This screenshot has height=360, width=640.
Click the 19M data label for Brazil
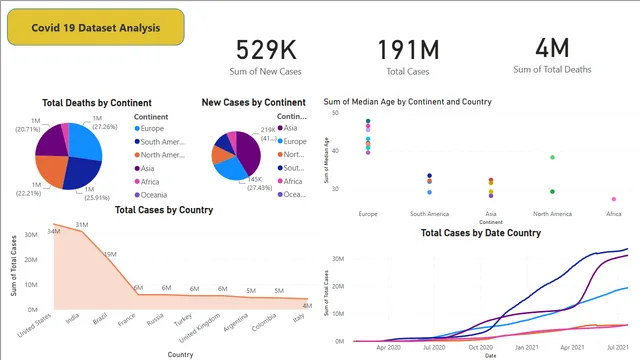110,254
